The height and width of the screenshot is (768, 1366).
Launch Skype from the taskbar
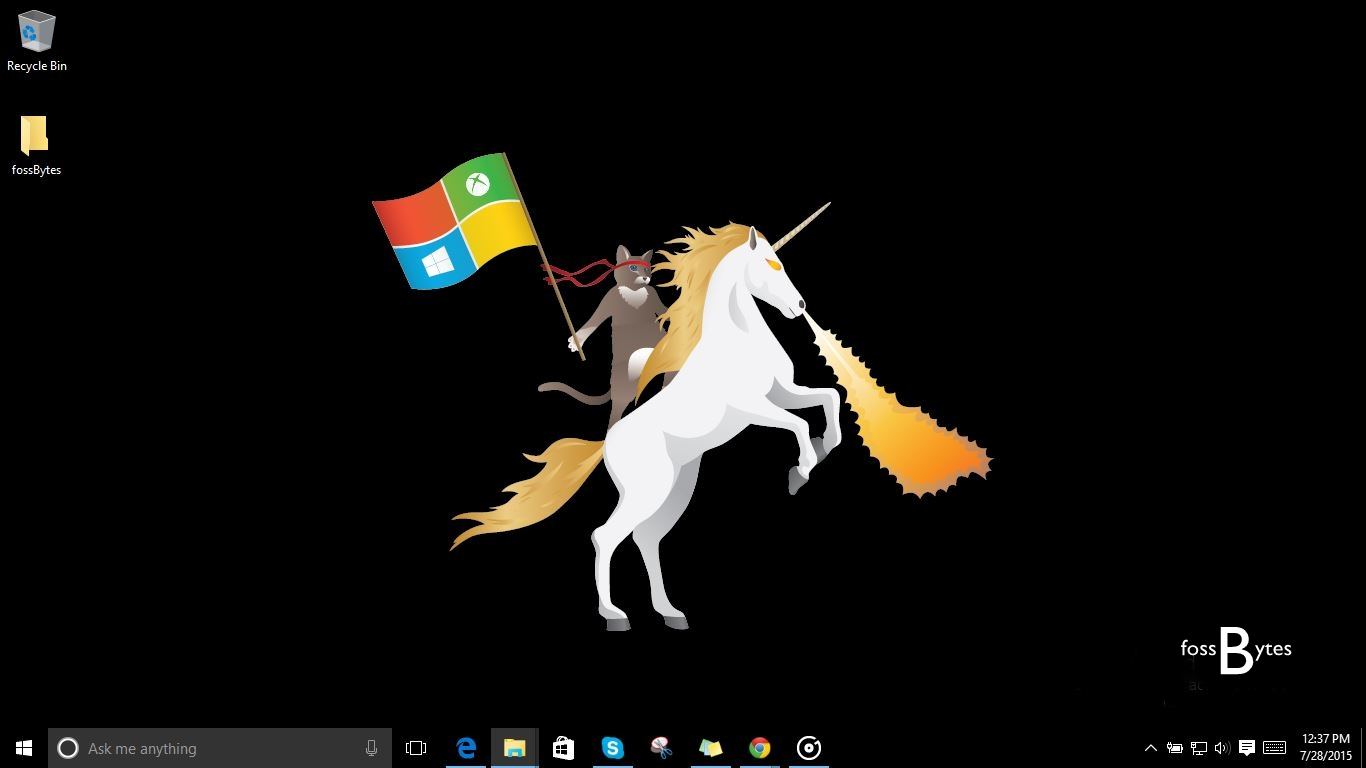[x=613, y=748]
